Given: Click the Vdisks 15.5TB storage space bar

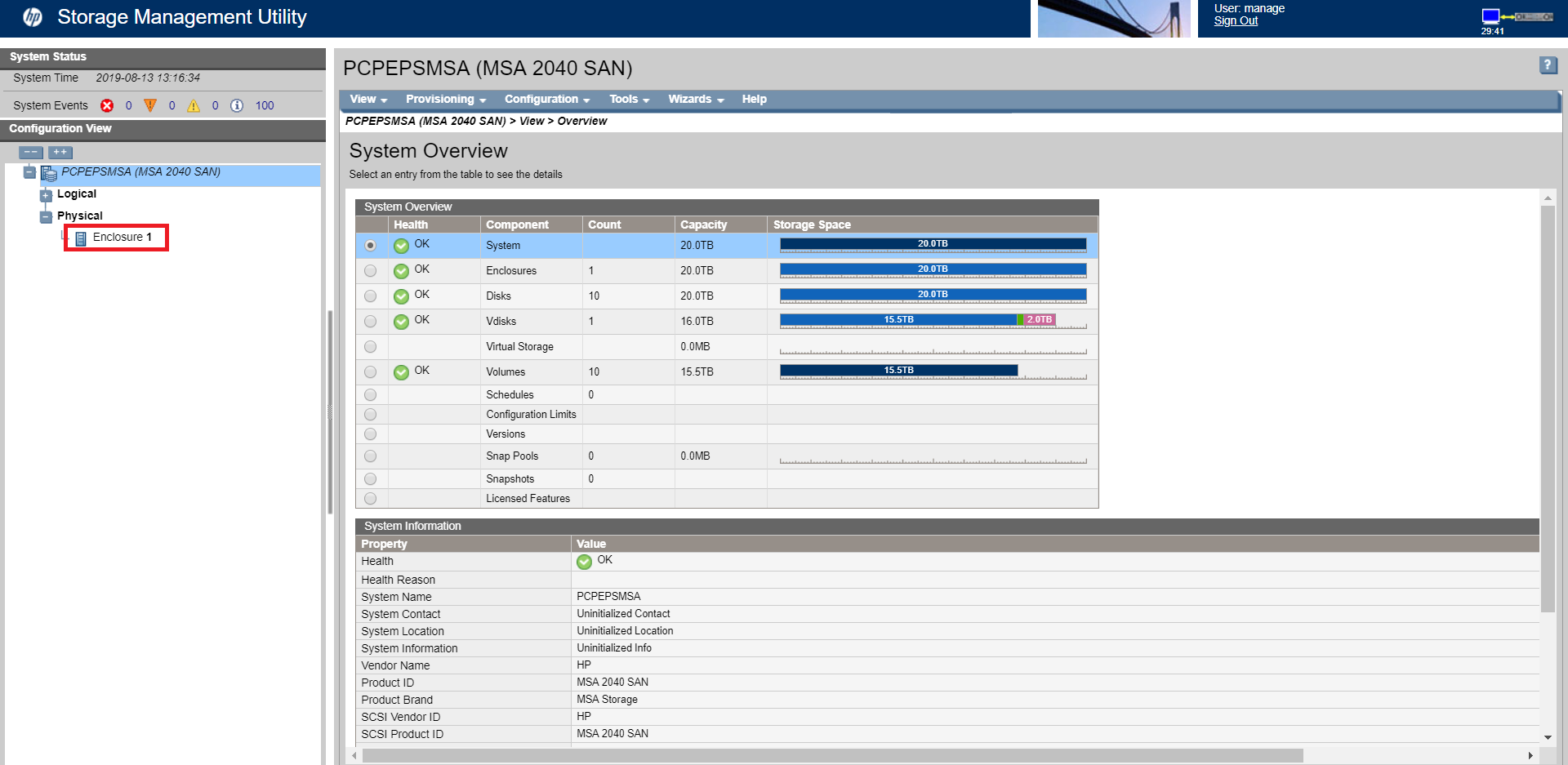Looking at the screenshot, I should [x=898, y=320].
